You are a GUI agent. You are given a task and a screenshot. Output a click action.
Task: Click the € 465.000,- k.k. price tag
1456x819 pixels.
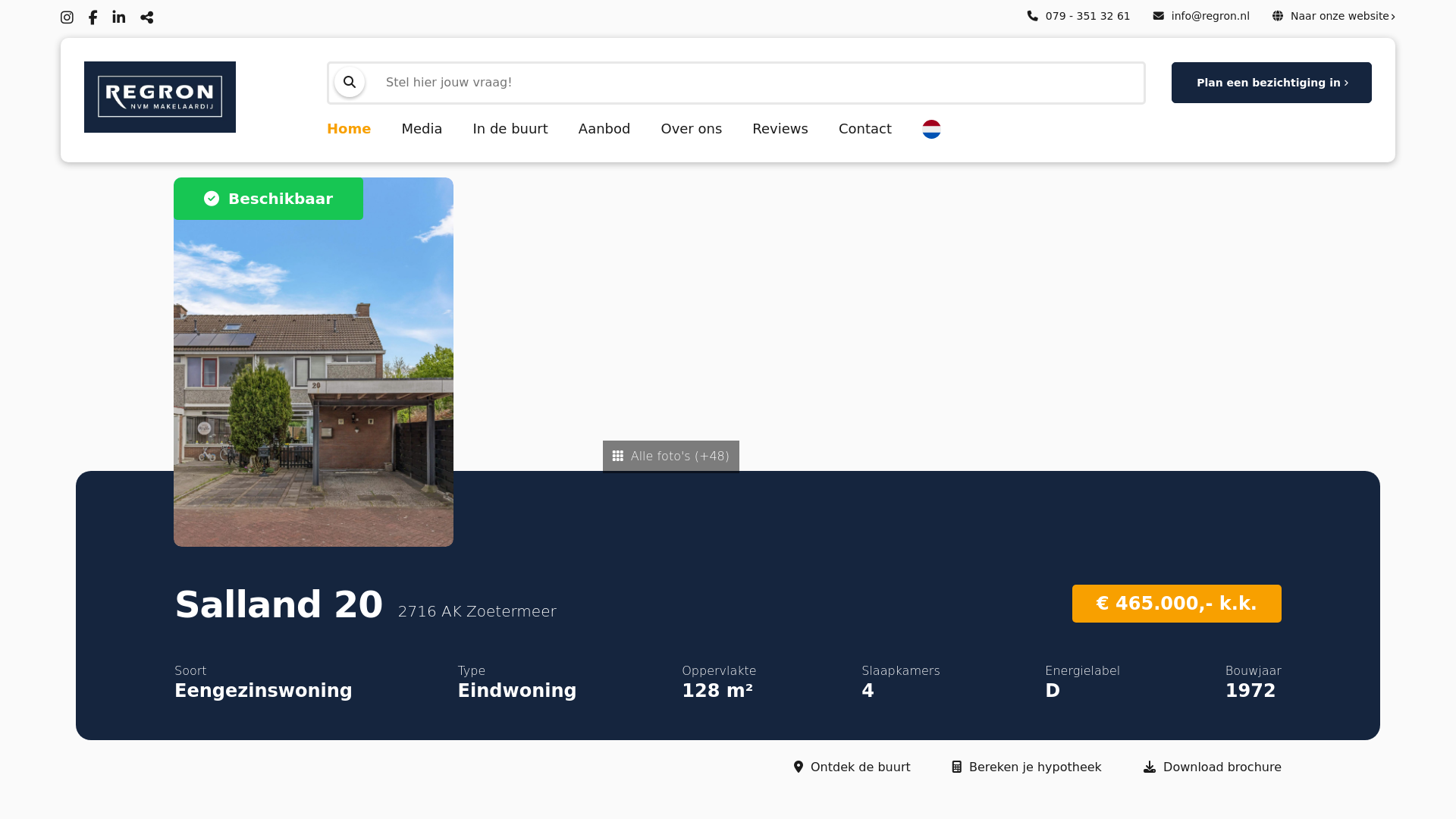pyautogui.click(x=1177, y=604)
